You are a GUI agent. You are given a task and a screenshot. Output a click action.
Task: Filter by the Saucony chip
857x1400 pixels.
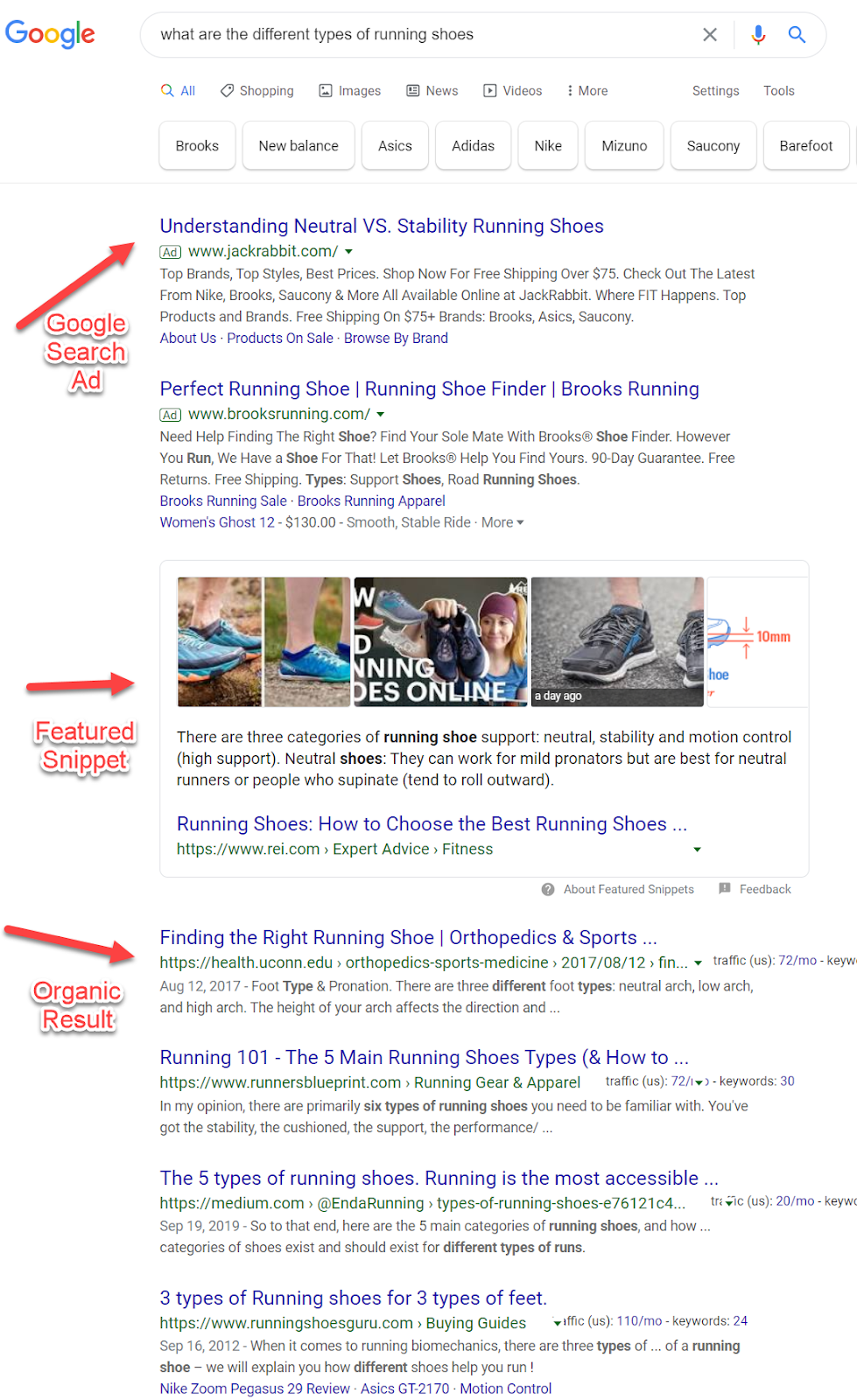click(713, 145)
